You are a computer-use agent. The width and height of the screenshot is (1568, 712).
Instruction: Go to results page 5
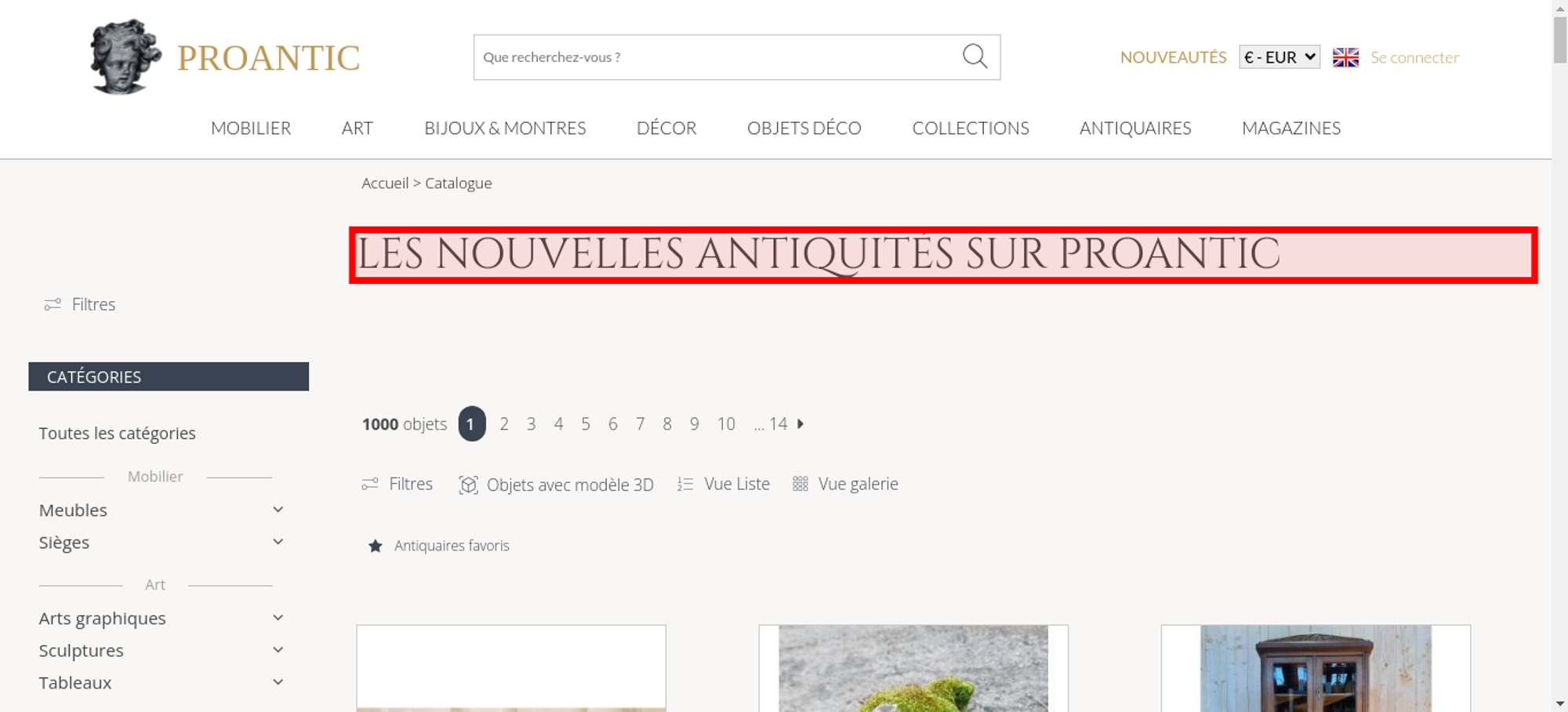(586, 424)
